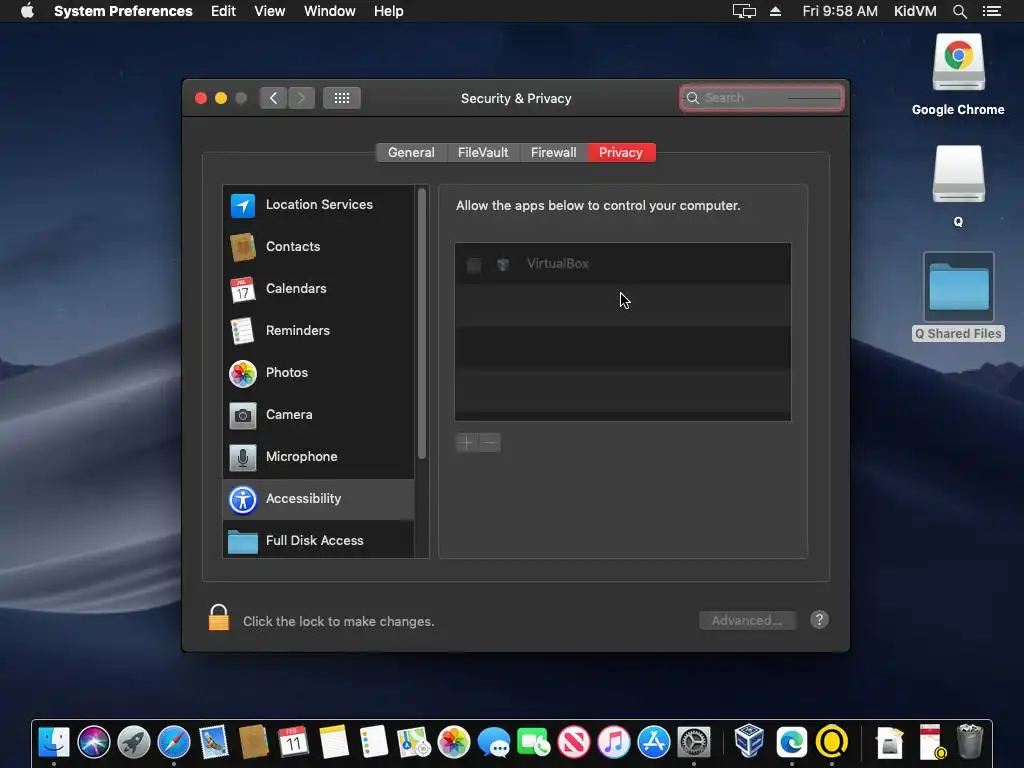Click the clock showing Fri 9:58 AM

pyautogui.click(x=839, y=11)
